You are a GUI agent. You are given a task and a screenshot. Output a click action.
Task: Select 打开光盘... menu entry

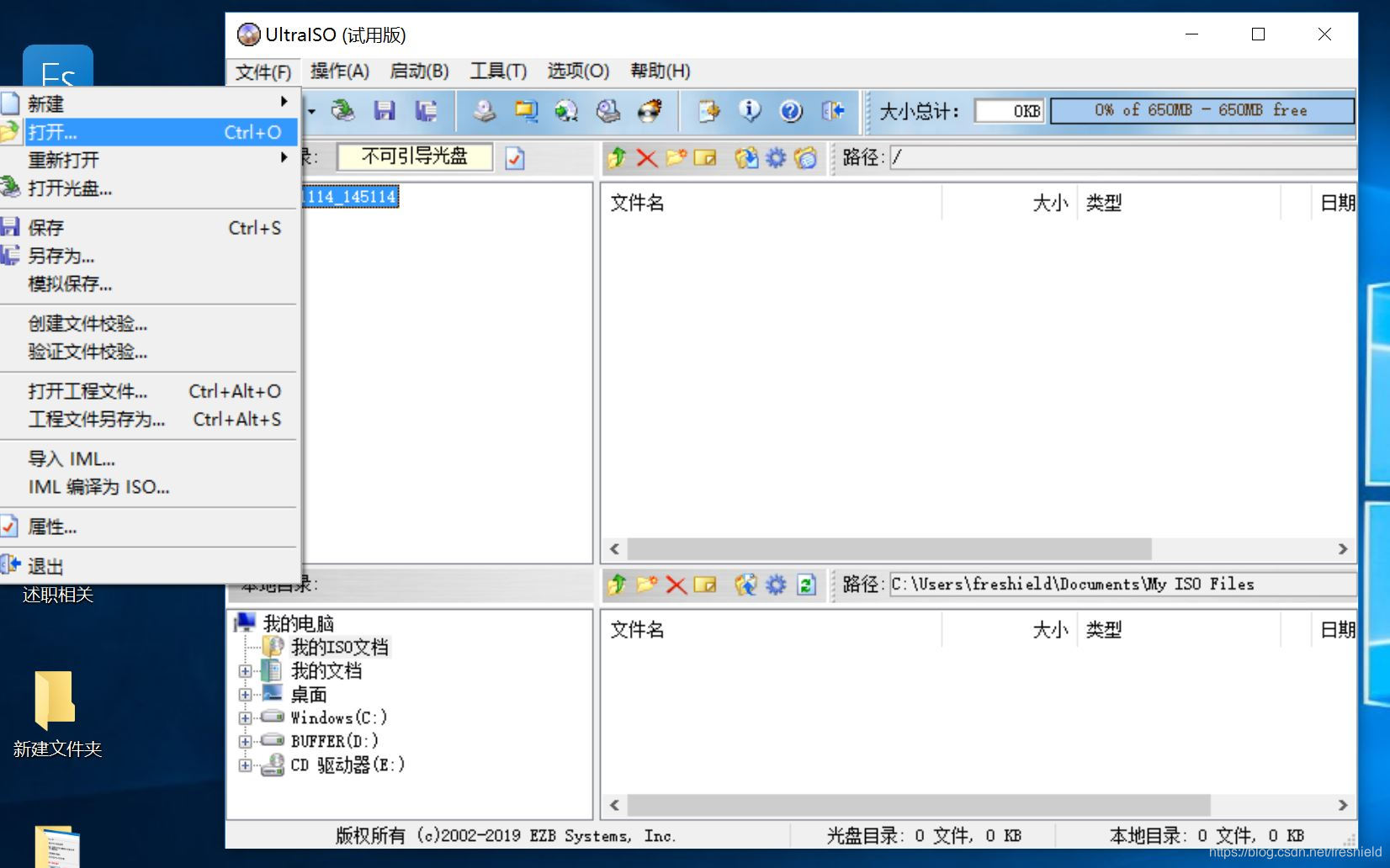click(x=149, y=188)
